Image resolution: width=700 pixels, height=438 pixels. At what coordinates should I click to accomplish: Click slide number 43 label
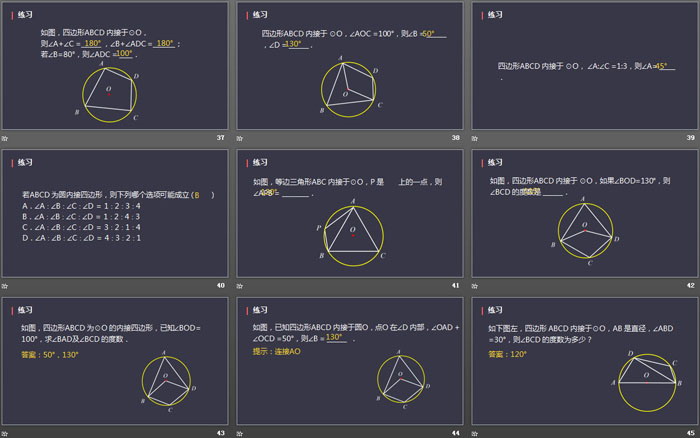[x=221, y=433]
